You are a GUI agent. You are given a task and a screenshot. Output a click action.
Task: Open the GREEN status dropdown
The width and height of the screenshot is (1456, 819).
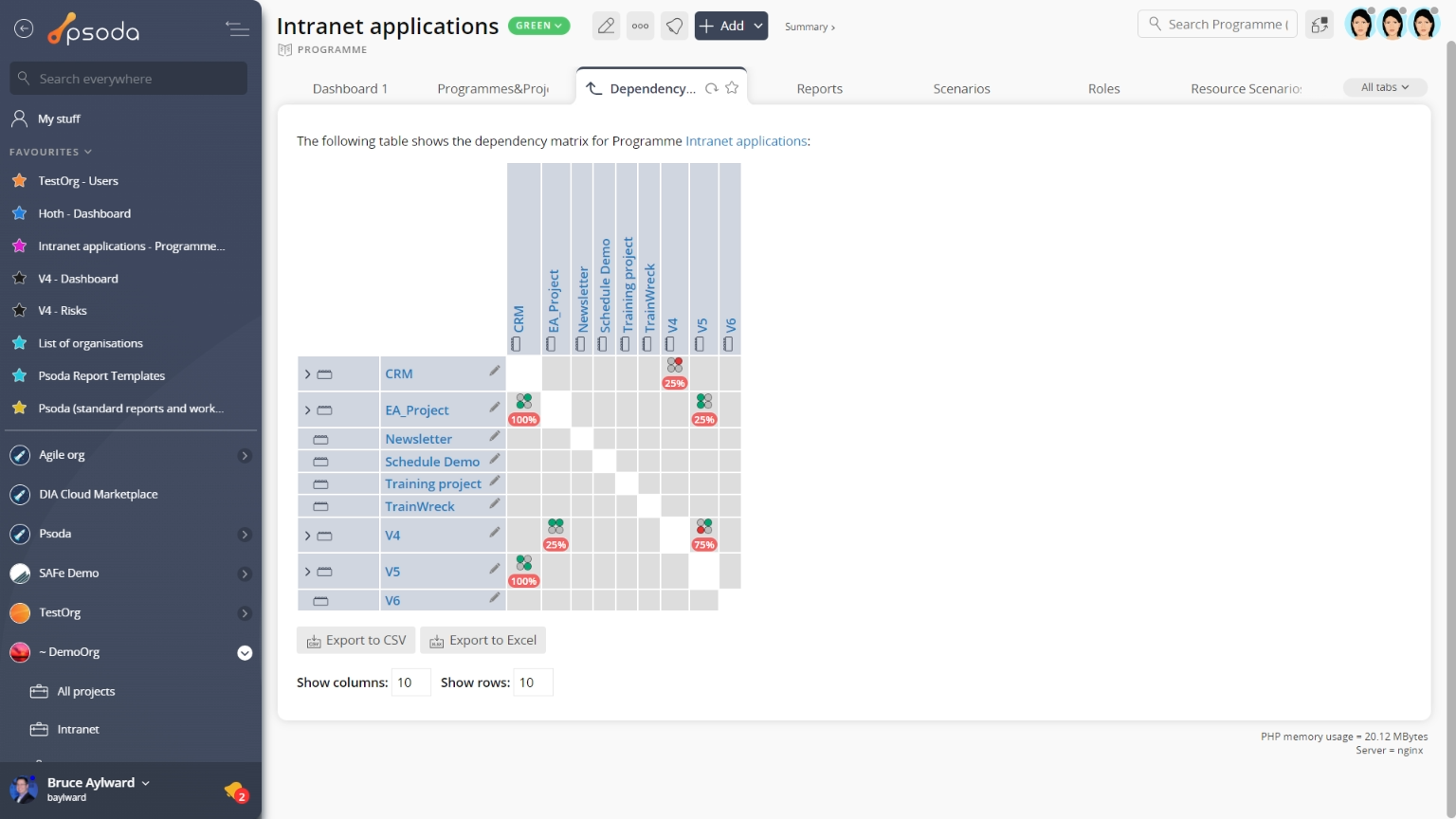pos(538,26)
